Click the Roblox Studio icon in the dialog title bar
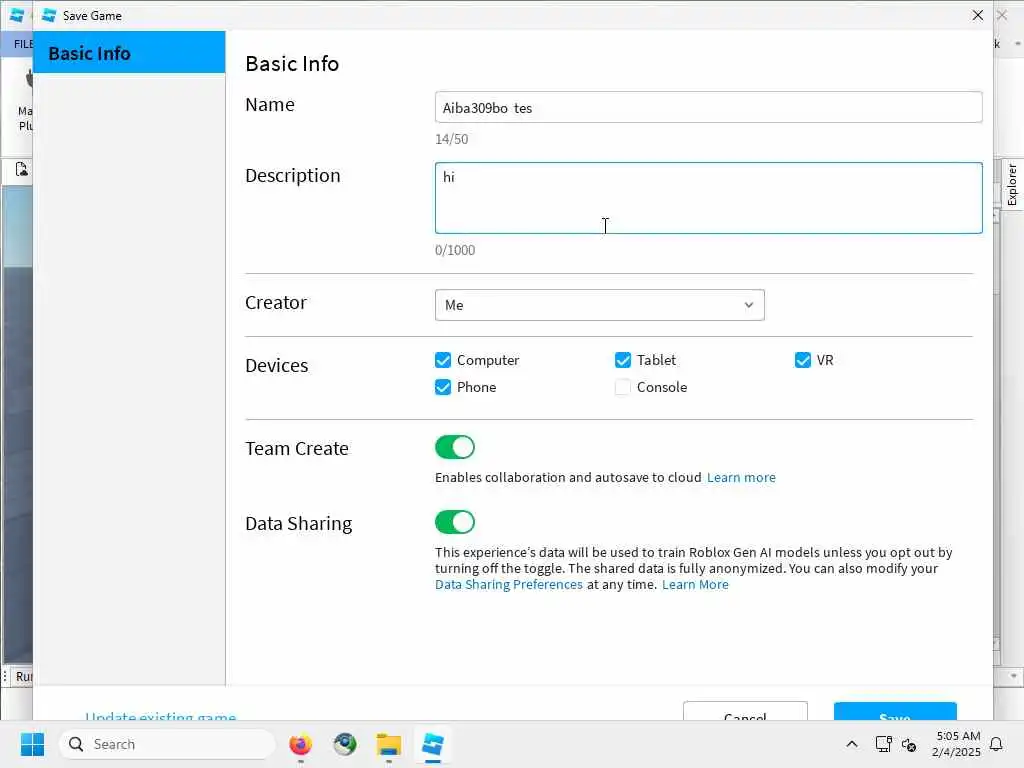 (49, 15)
